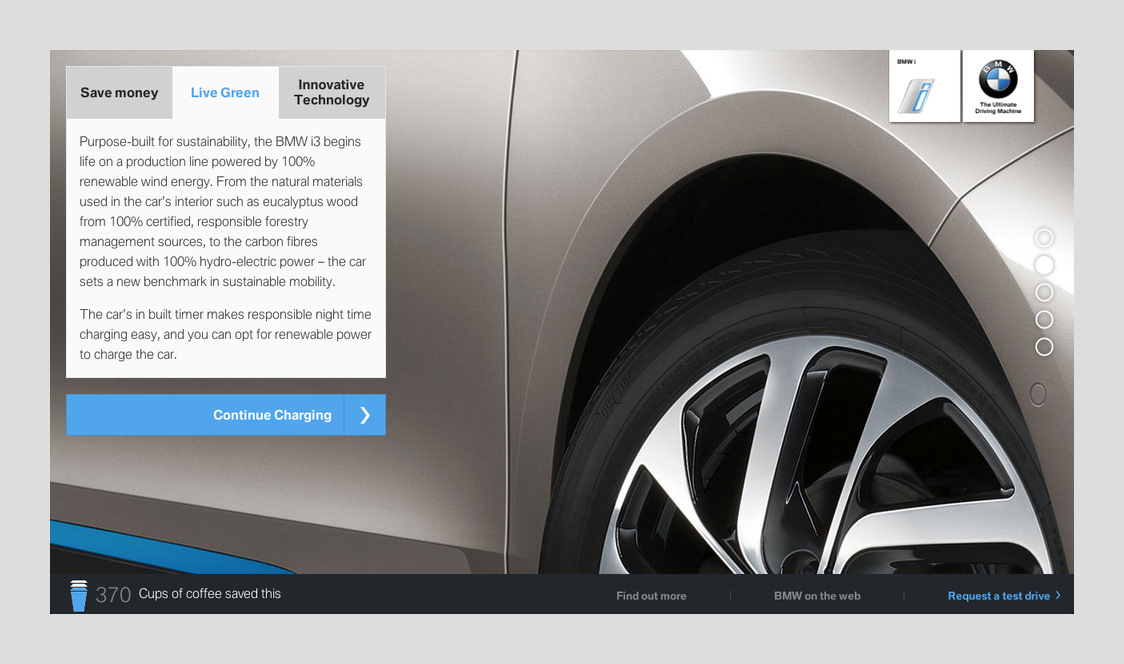
Task: Click the Live Green description paragraph
Action: coord(223,212)
